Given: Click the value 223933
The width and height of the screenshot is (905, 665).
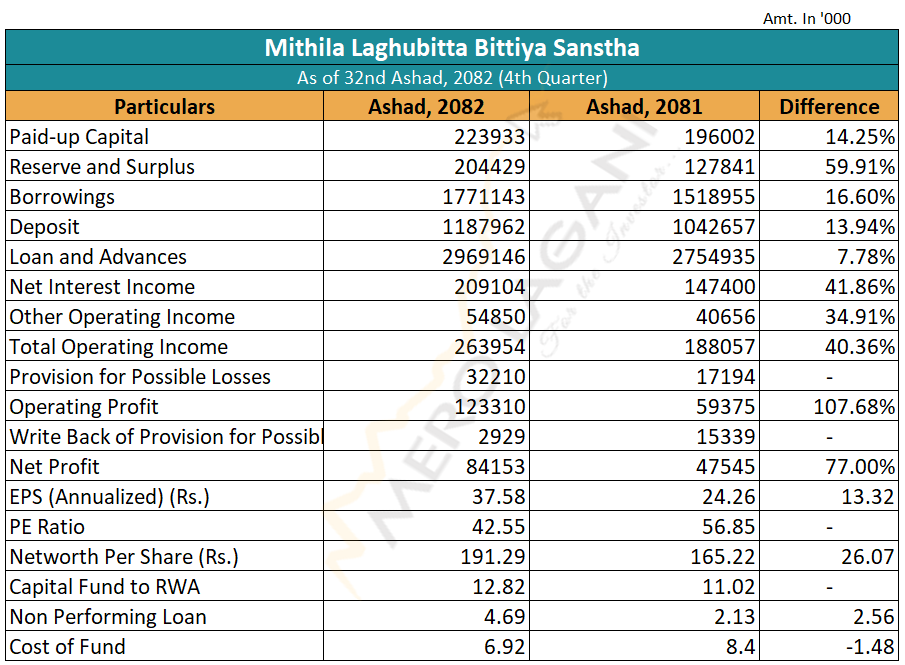Looking at the screenshot, I should (489, 137).
